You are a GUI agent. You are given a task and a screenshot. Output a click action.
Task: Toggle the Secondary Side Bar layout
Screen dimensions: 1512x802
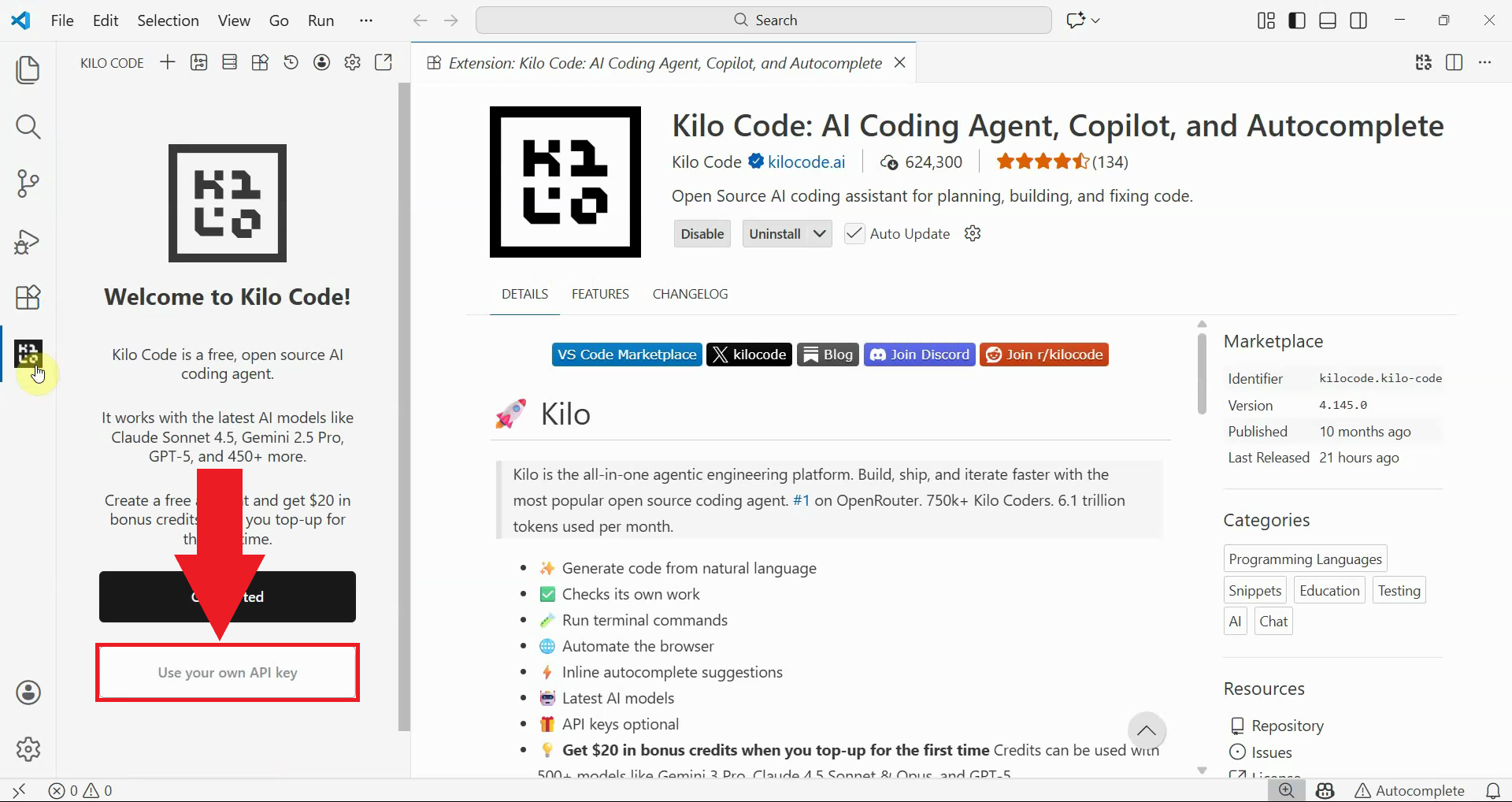(1358, 20)
